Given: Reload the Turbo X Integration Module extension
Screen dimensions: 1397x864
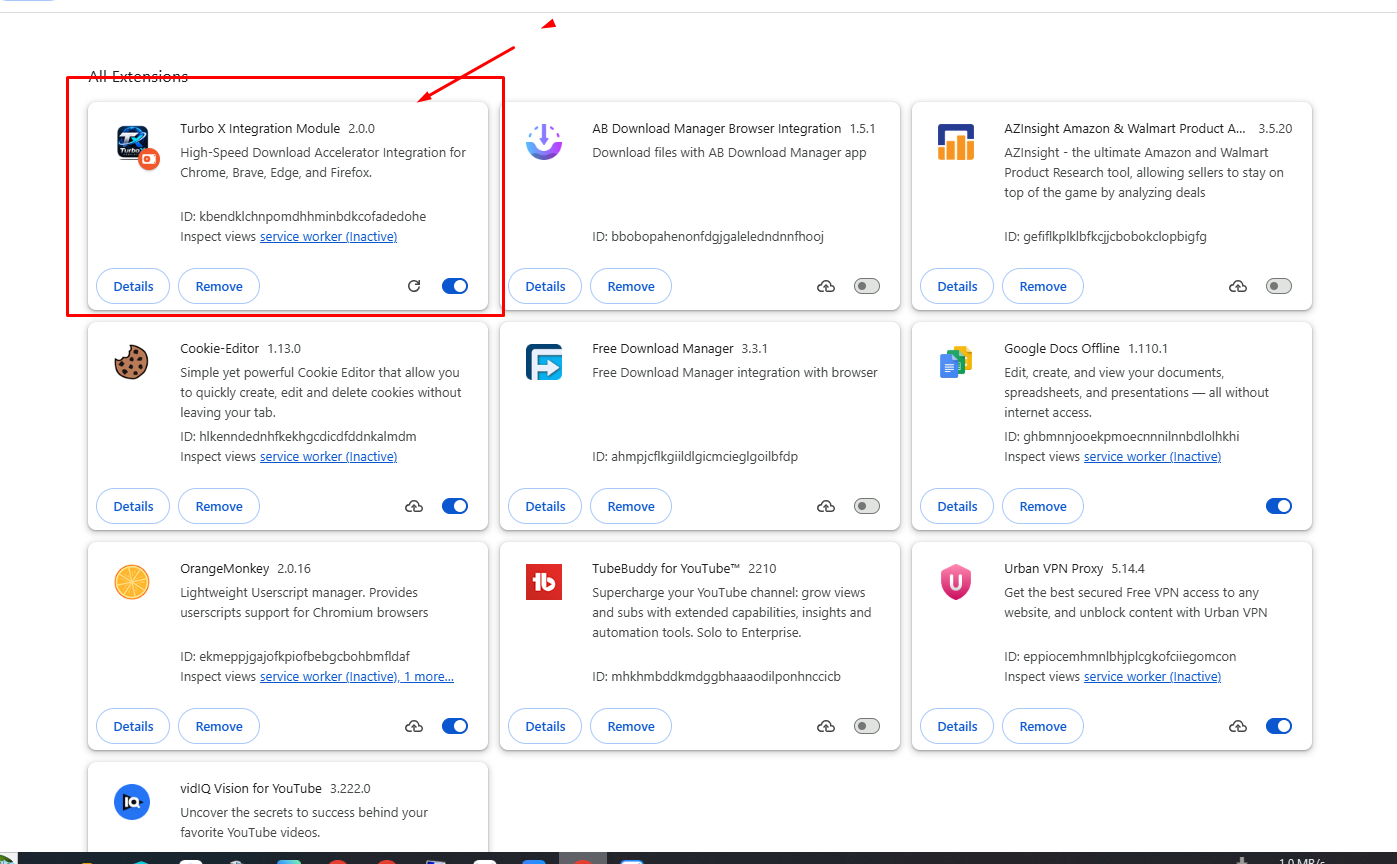Looking at the screenshot, I should tap(414, 286).
